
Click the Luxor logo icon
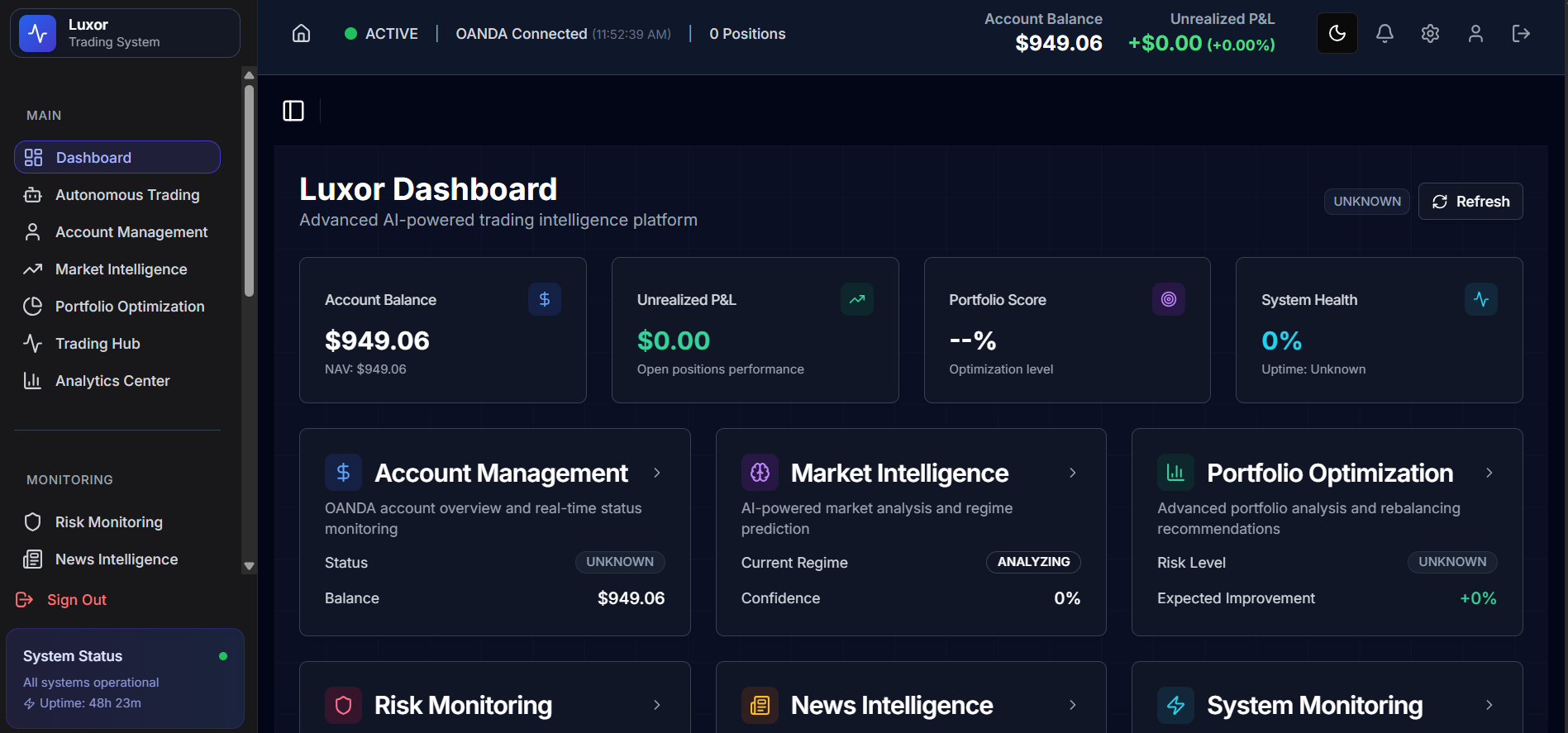[x=38, y=33]
